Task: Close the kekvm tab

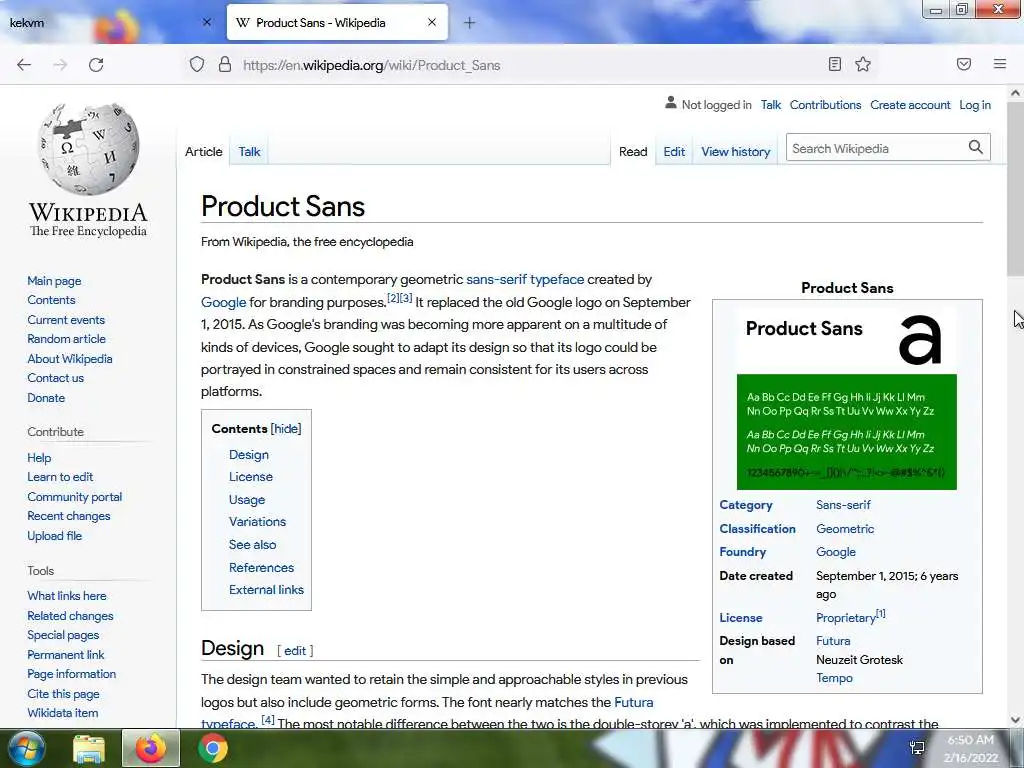Action: click(207, 22)
